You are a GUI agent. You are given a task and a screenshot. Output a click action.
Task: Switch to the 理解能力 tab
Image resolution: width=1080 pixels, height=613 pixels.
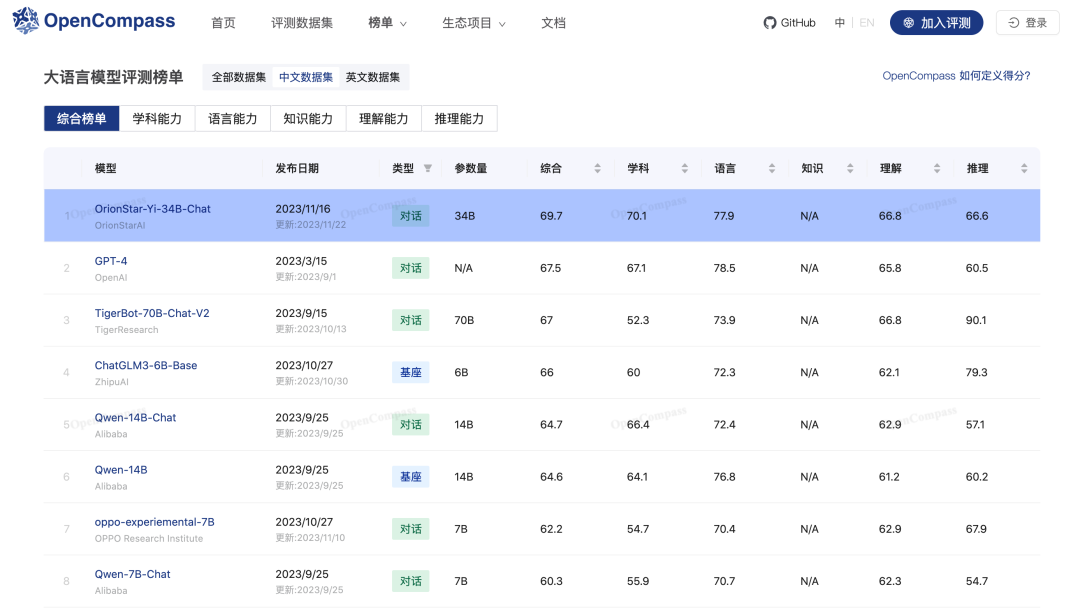[x=384, y=118]
